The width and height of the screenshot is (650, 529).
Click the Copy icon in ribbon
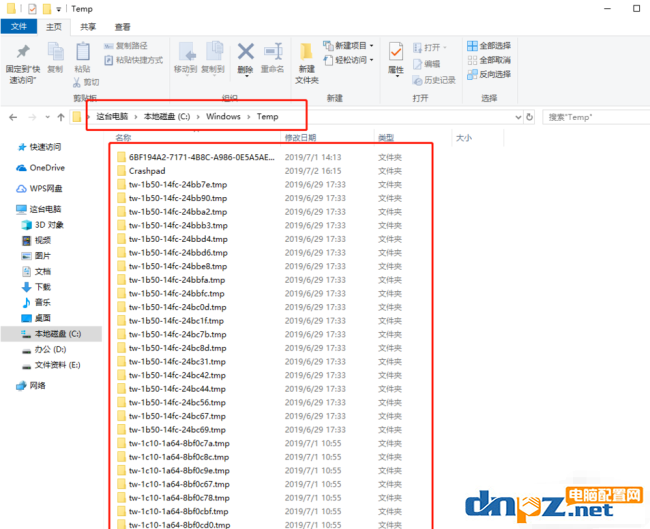coord(55,51)
